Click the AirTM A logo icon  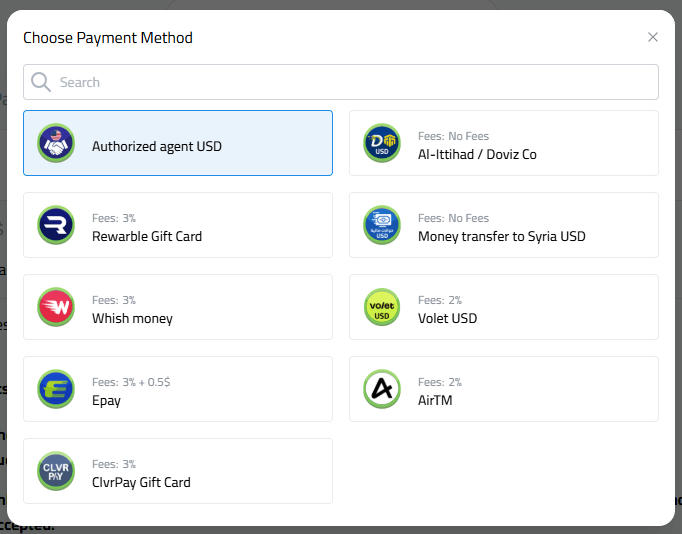382,389
